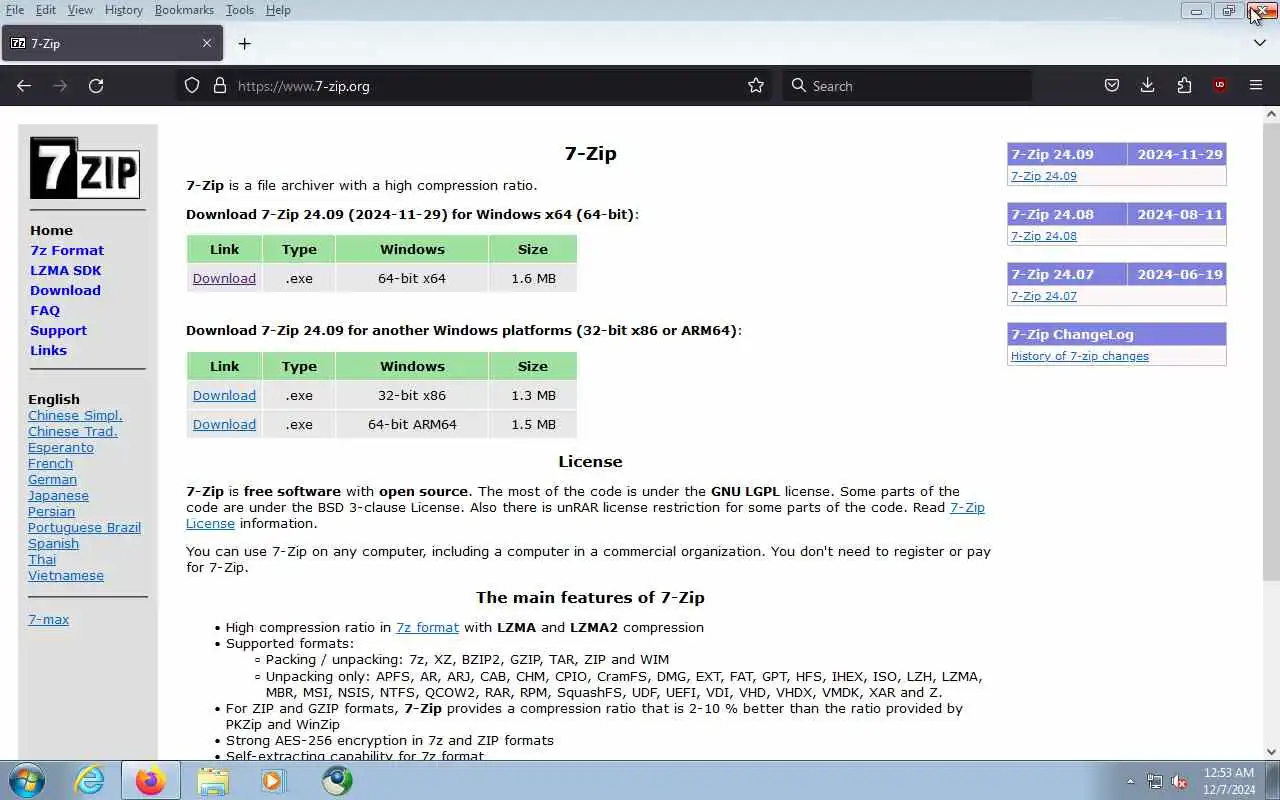The image size is (1280, 800).
Task: Switch language to Portuguese Brazil
Action: pyautogui.click(x=84, y=527)
